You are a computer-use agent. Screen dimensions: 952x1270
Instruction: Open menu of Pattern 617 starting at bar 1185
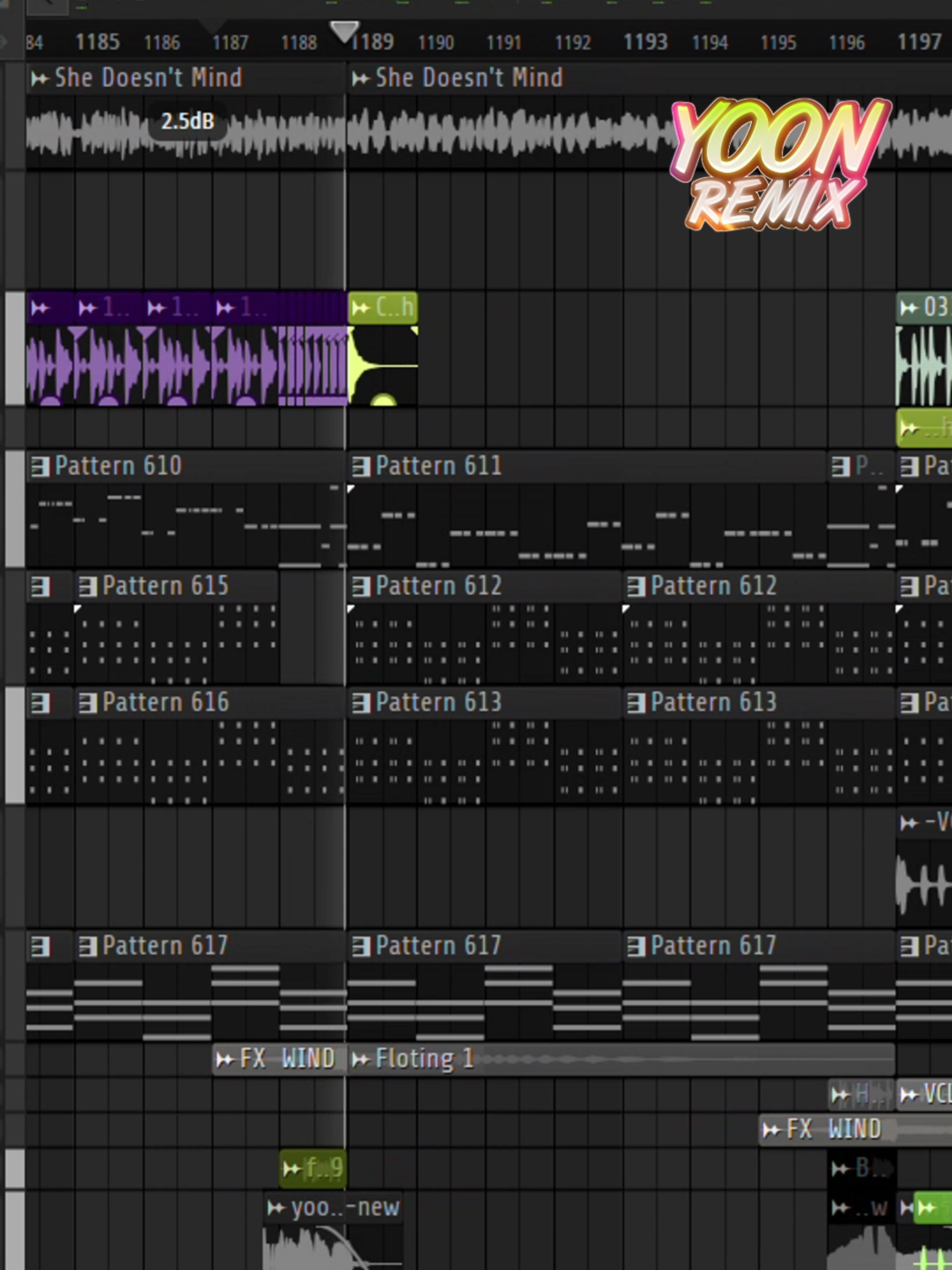point(88,947)
